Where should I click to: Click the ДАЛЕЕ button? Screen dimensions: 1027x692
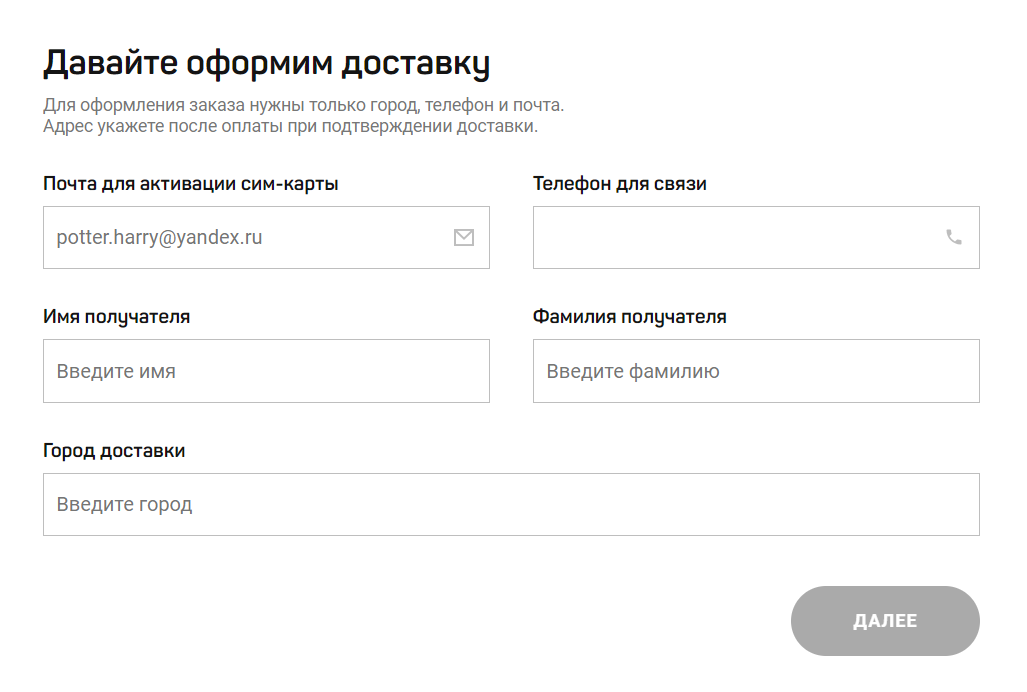point(884,621)
